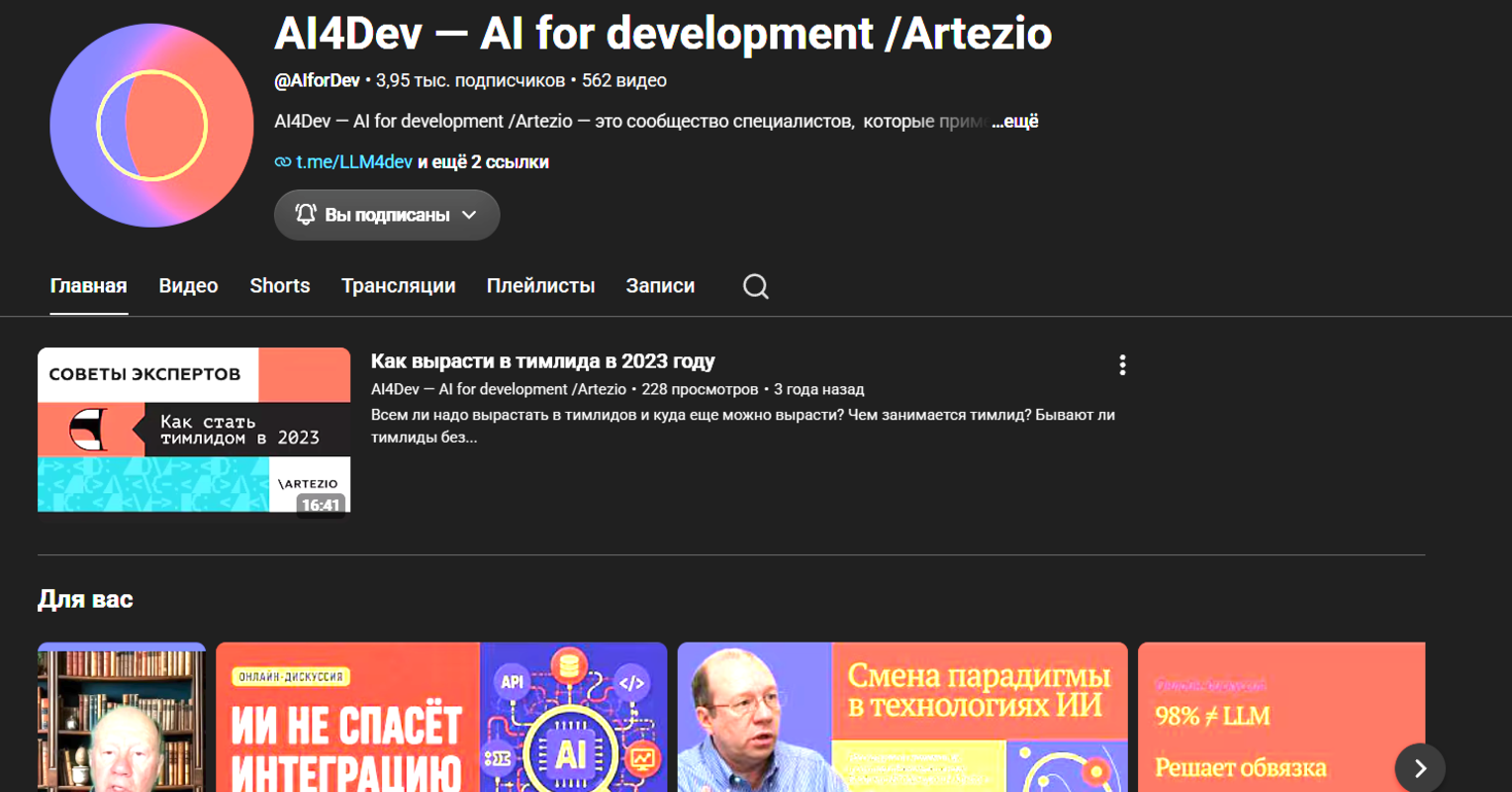This screenshot has height=792, width=1512.
Task: Go to the Трансляции tab
Action: 399,286
